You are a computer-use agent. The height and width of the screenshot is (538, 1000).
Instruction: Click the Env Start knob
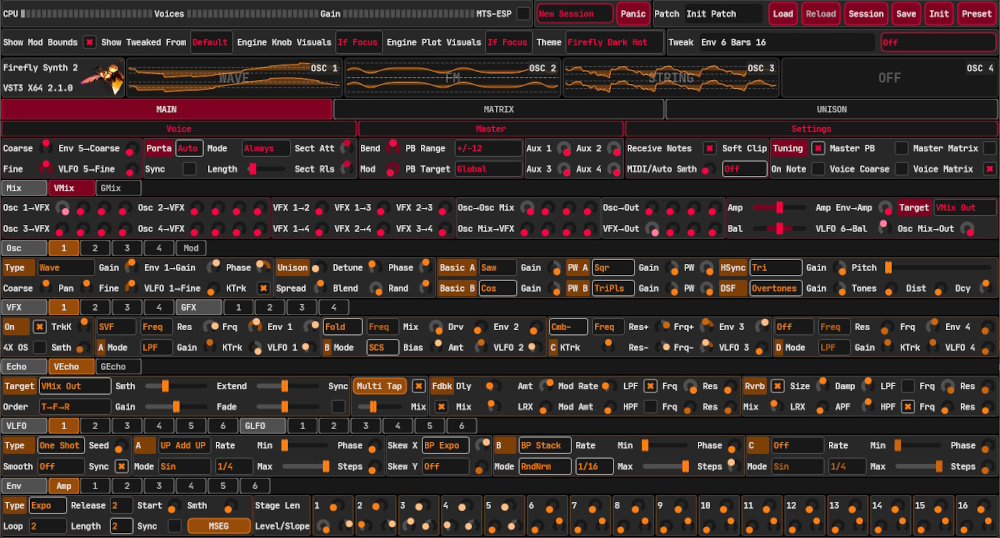[173, 506]
